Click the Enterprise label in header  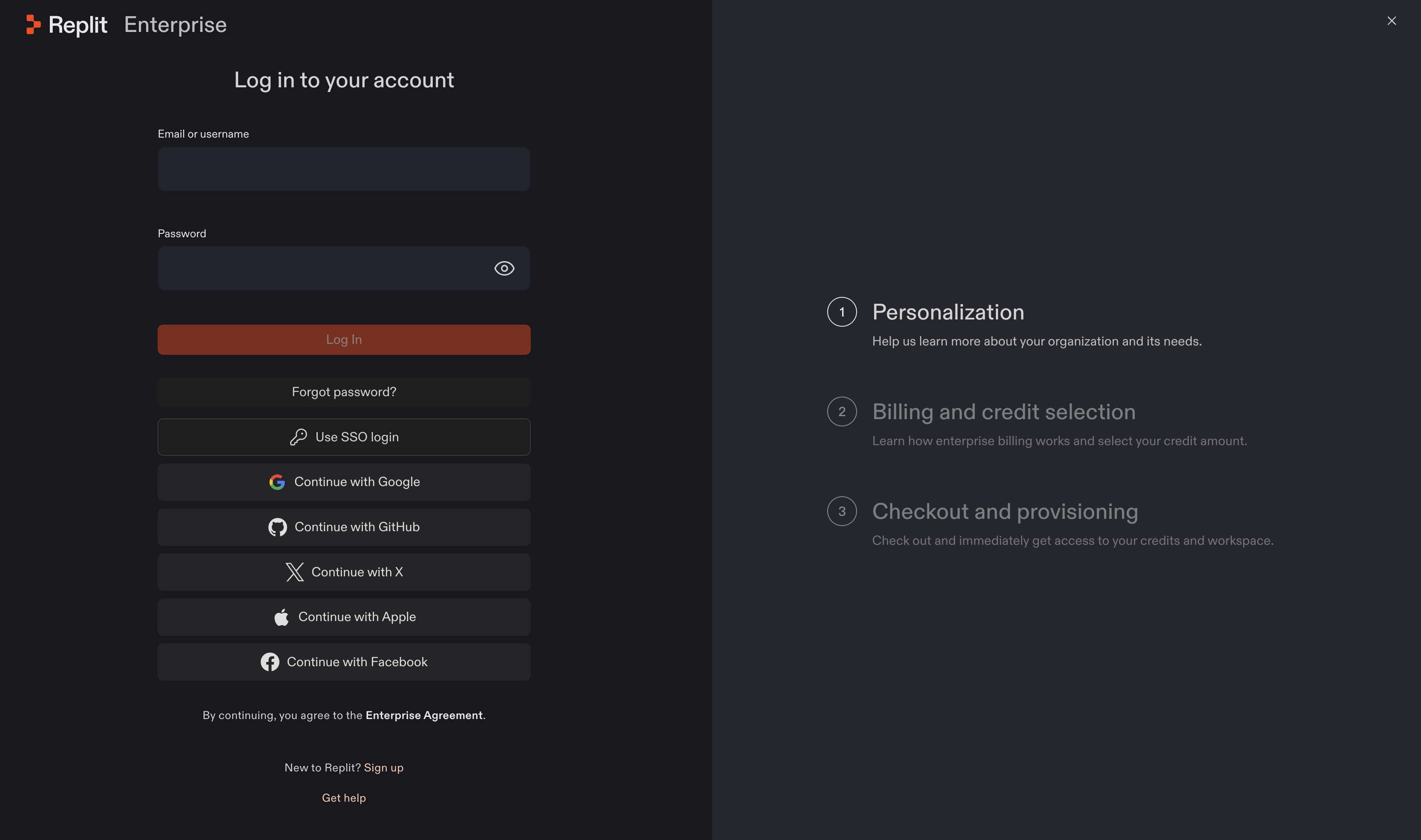pos(175,24)
